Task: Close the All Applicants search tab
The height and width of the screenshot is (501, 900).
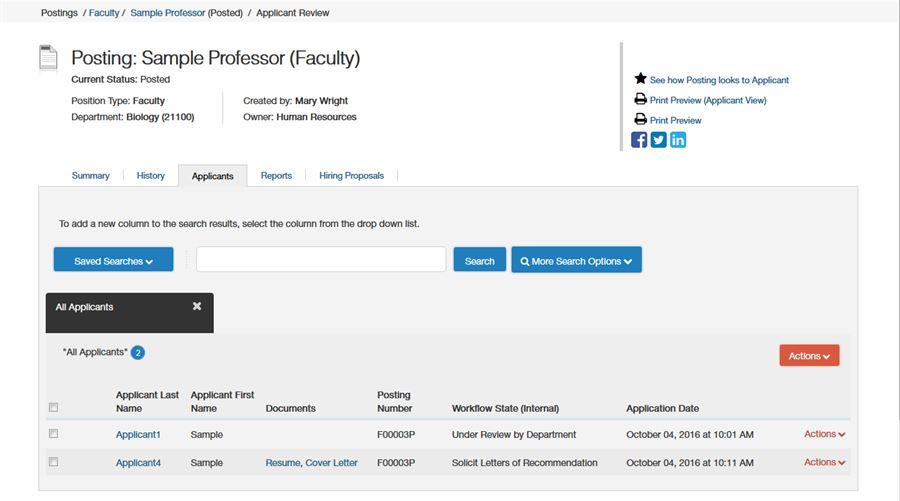Action: pyautogui.click(x=197, y=306)
